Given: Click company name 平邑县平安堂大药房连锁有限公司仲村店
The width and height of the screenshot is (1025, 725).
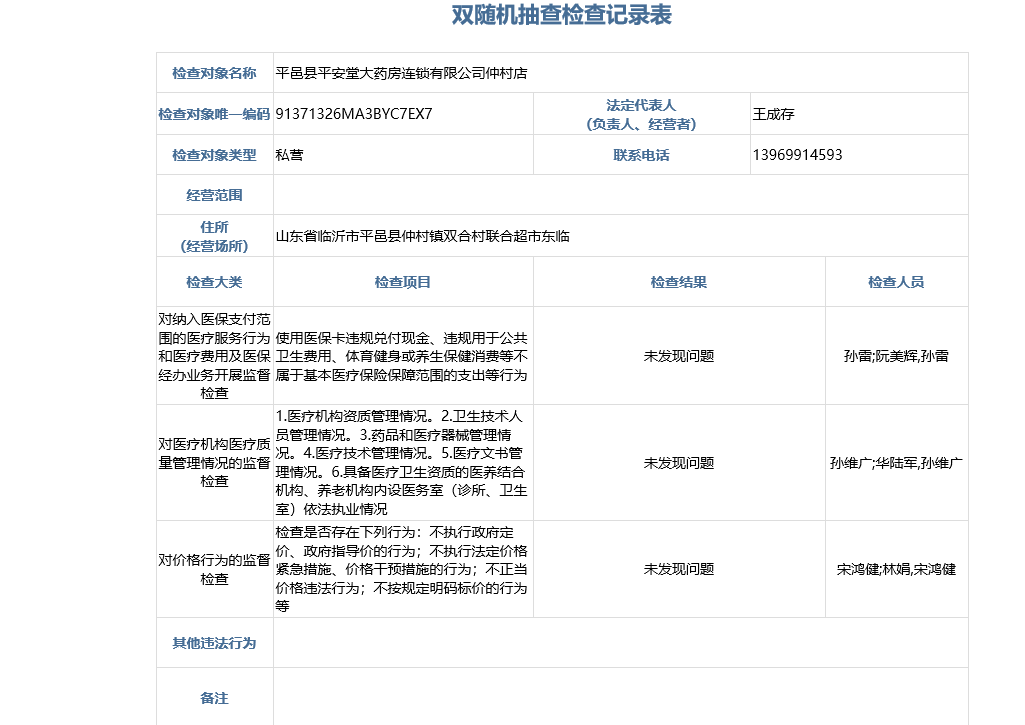Looking at the screenshot, I should pyautogui.click(x=401, y=73).
